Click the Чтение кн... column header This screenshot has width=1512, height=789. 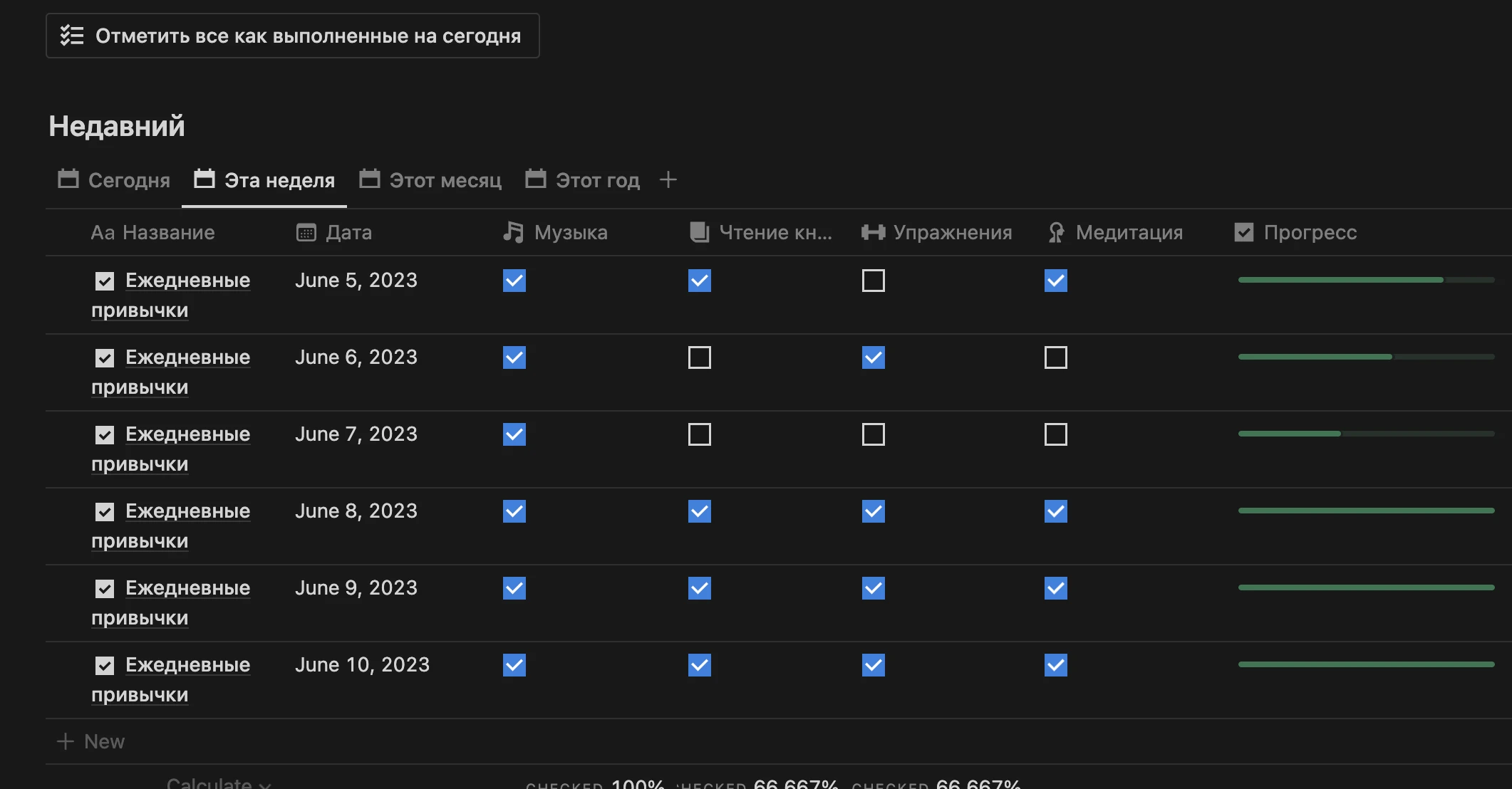click(761, 232)
